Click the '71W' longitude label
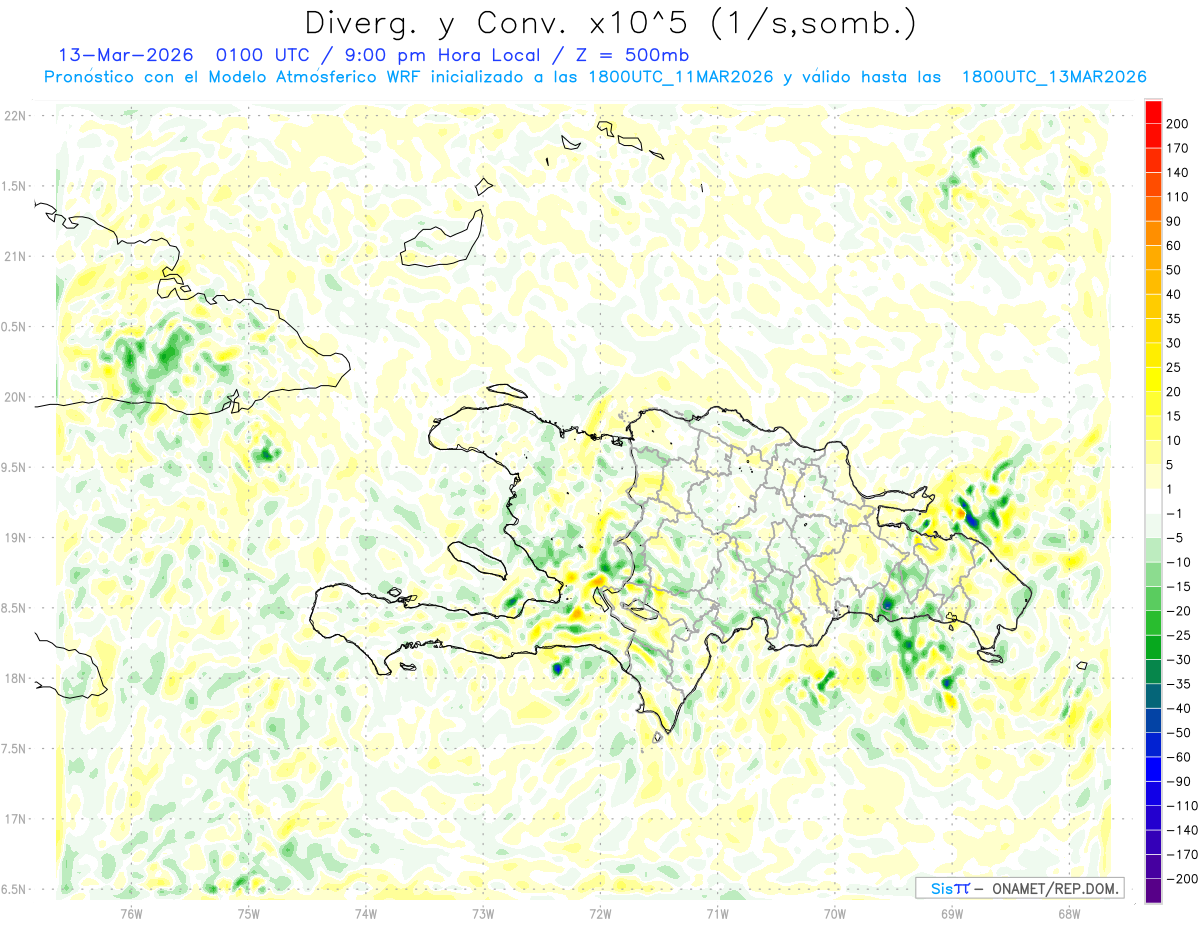This screenshot has height=927, width=1200. (717, 915)
